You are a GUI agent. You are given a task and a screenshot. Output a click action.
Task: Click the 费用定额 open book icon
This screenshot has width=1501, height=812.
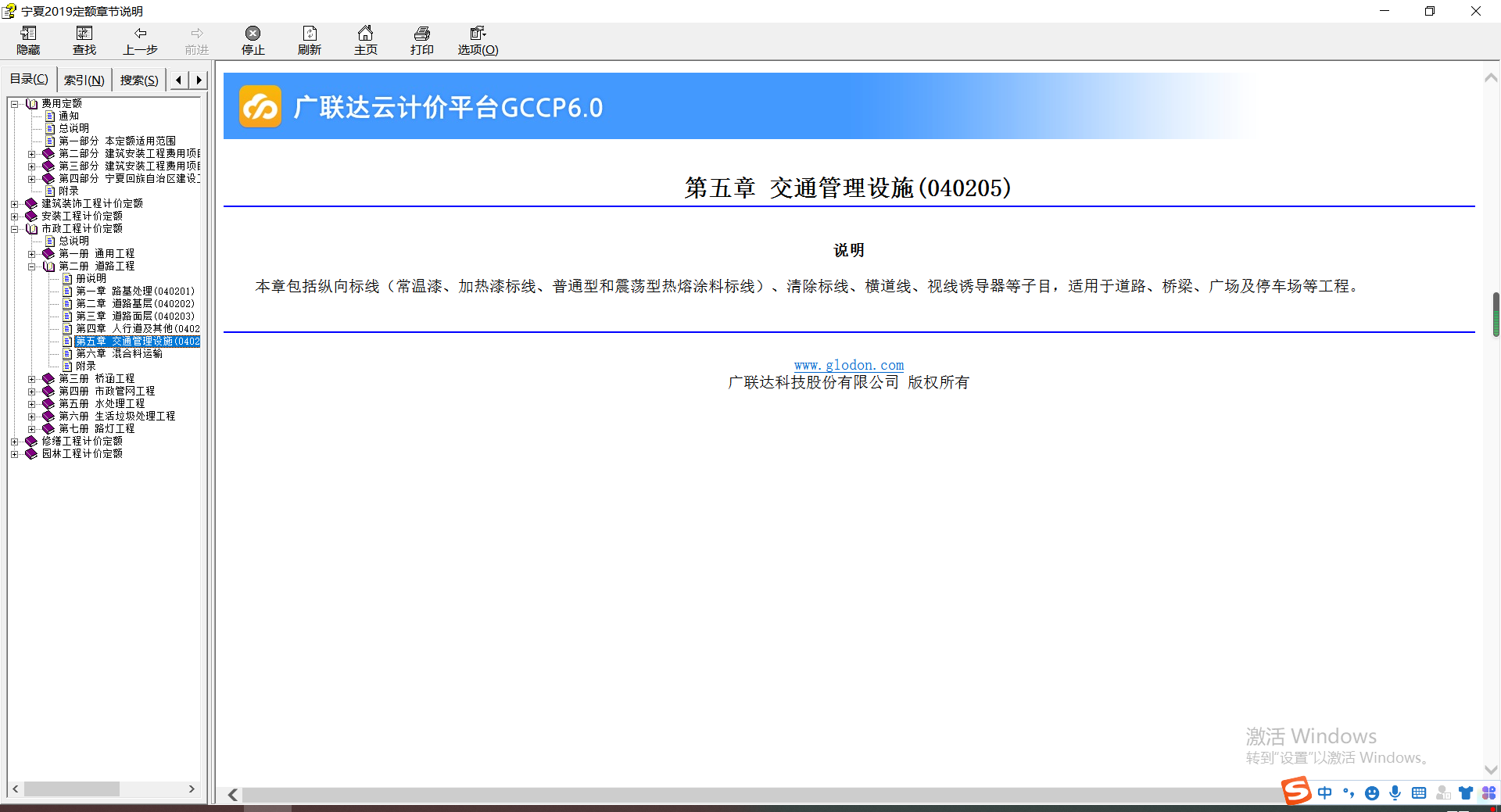pos(32,103)
